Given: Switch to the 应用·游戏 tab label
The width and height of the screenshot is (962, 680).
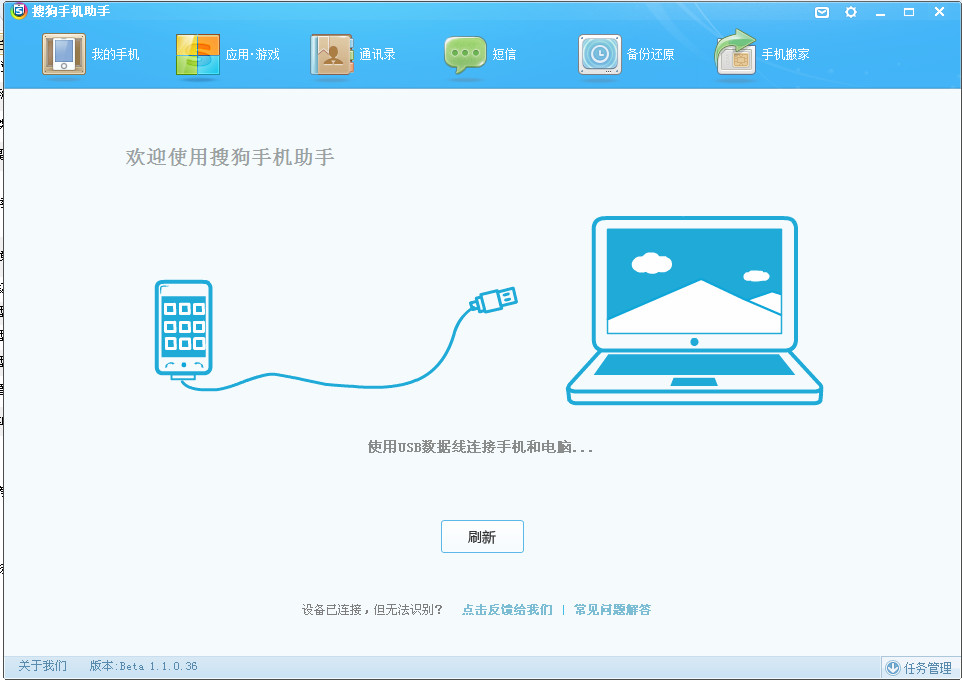Looking at the screenshot, I should click(x=252, y=55).
